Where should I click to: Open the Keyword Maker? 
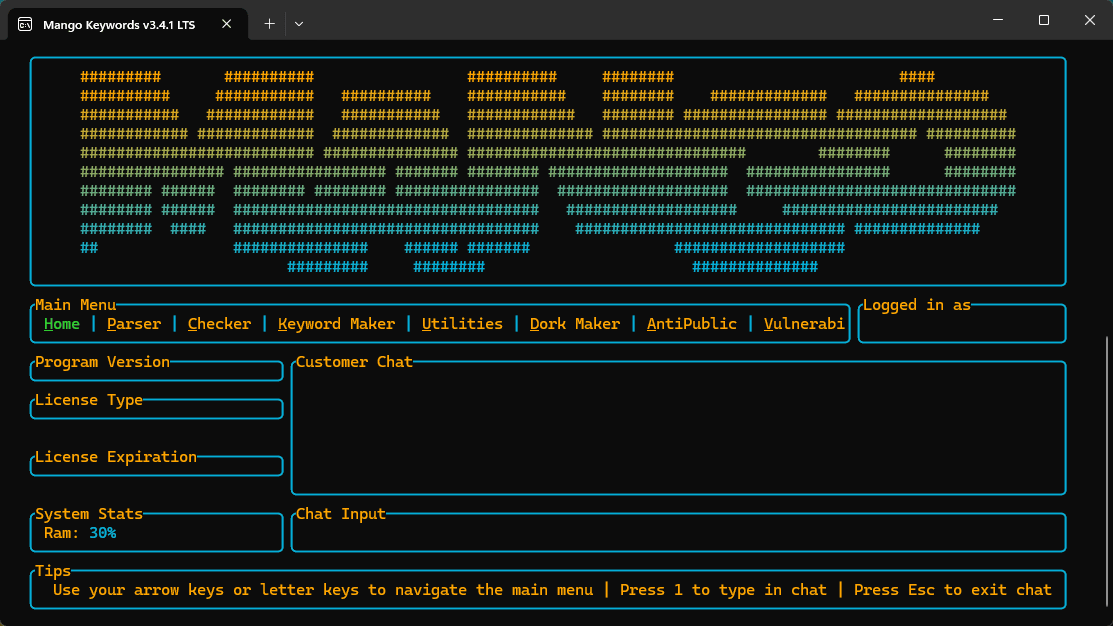click(334, 323)
